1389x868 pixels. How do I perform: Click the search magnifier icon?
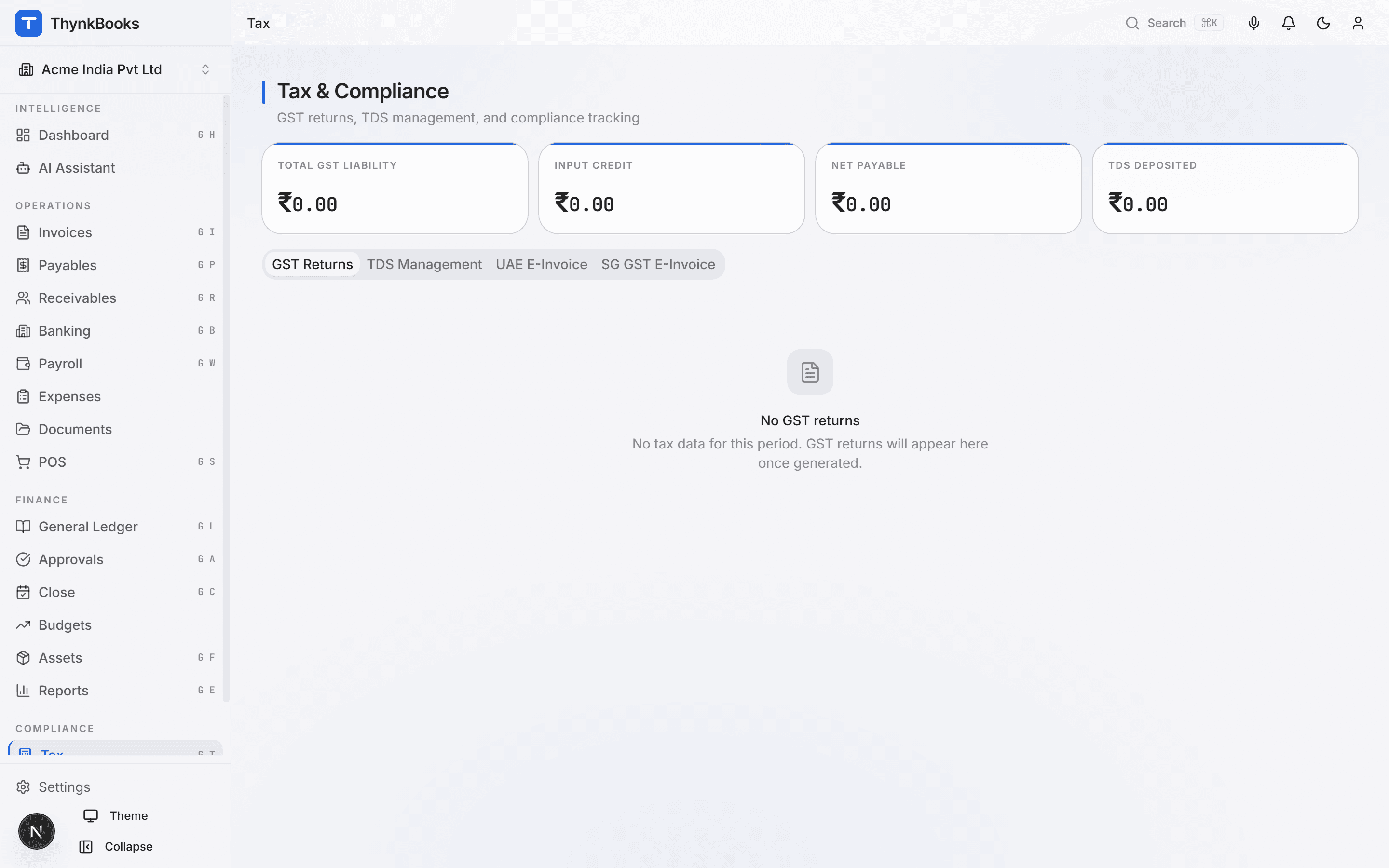(1132, 23)
